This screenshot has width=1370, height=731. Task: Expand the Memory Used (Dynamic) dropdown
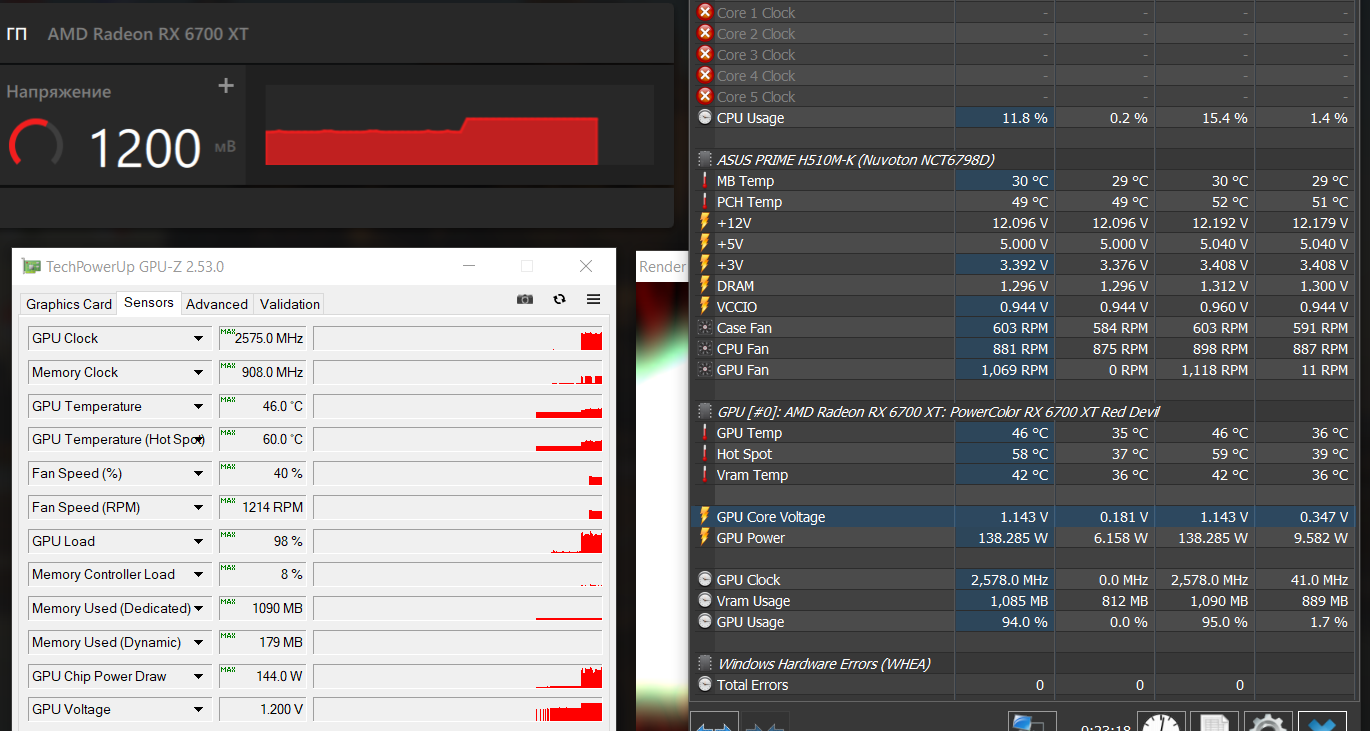pos(198,643)
